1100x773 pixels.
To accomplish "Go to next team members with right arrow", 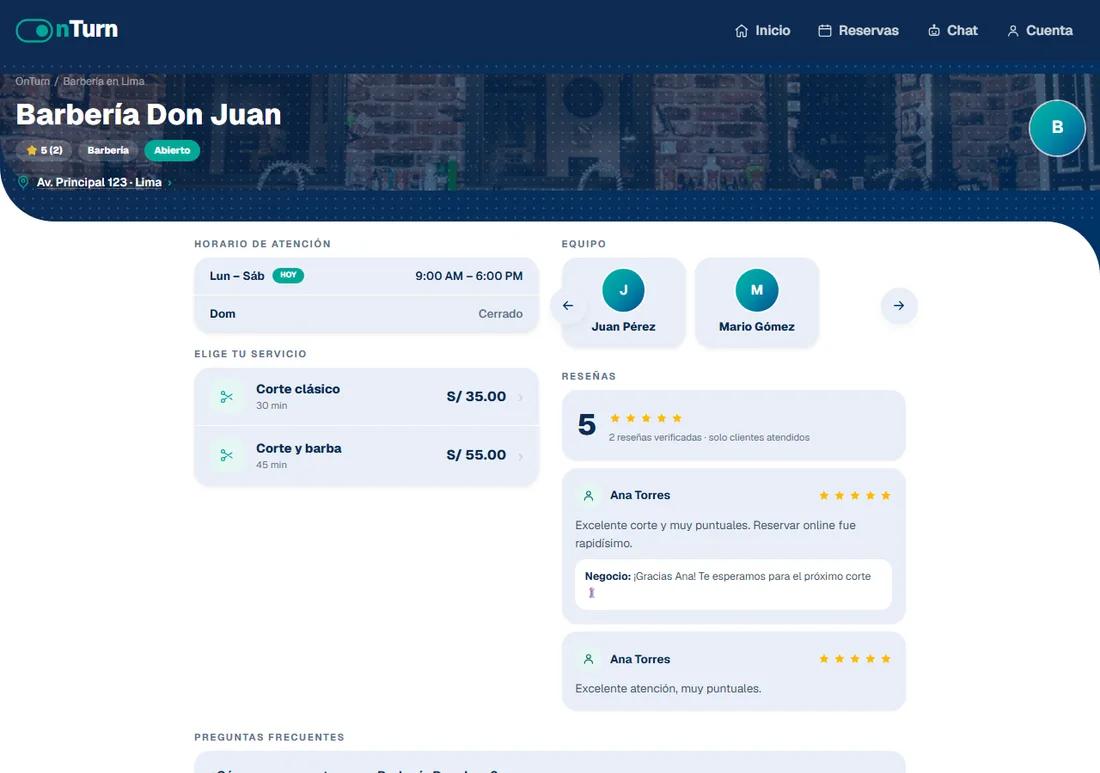I will (899, 306).
